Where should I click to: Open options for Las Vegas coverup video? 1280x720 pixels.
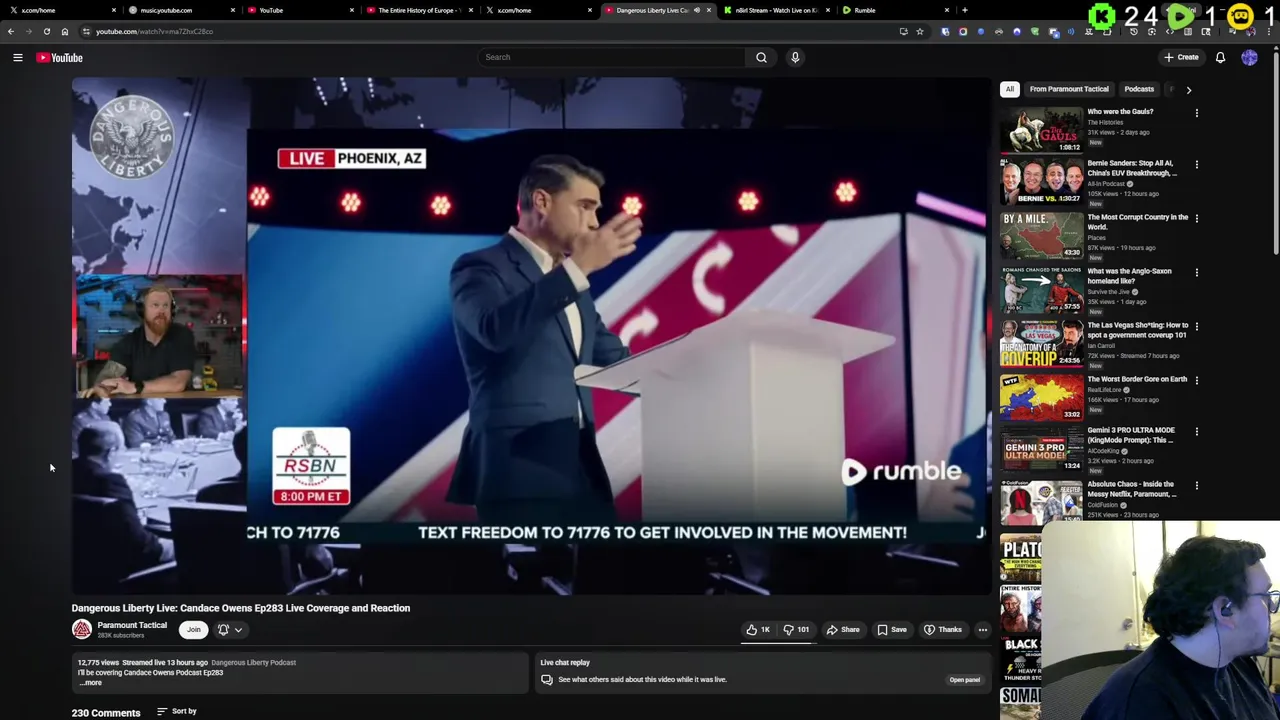(x=1196, y=327)
